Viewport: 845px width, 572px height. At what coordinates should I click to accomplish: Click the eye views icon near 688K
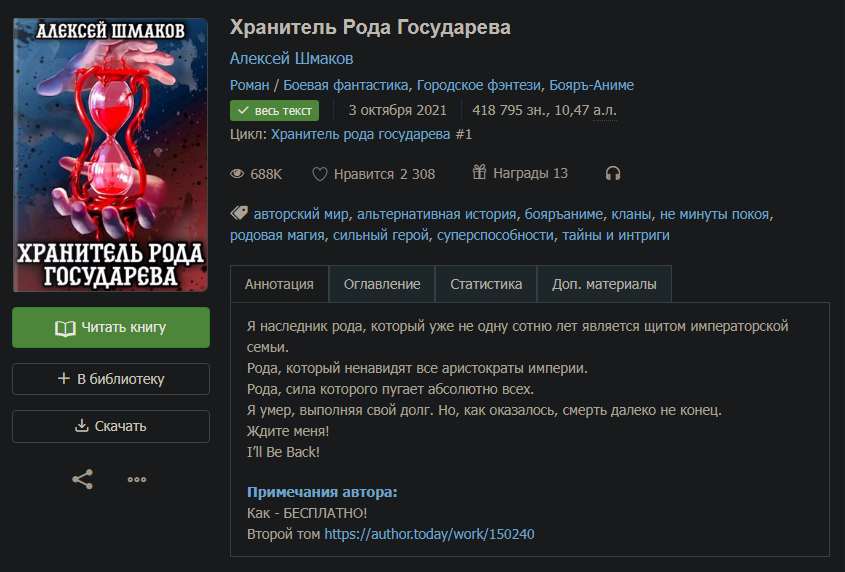pos(237,174)
